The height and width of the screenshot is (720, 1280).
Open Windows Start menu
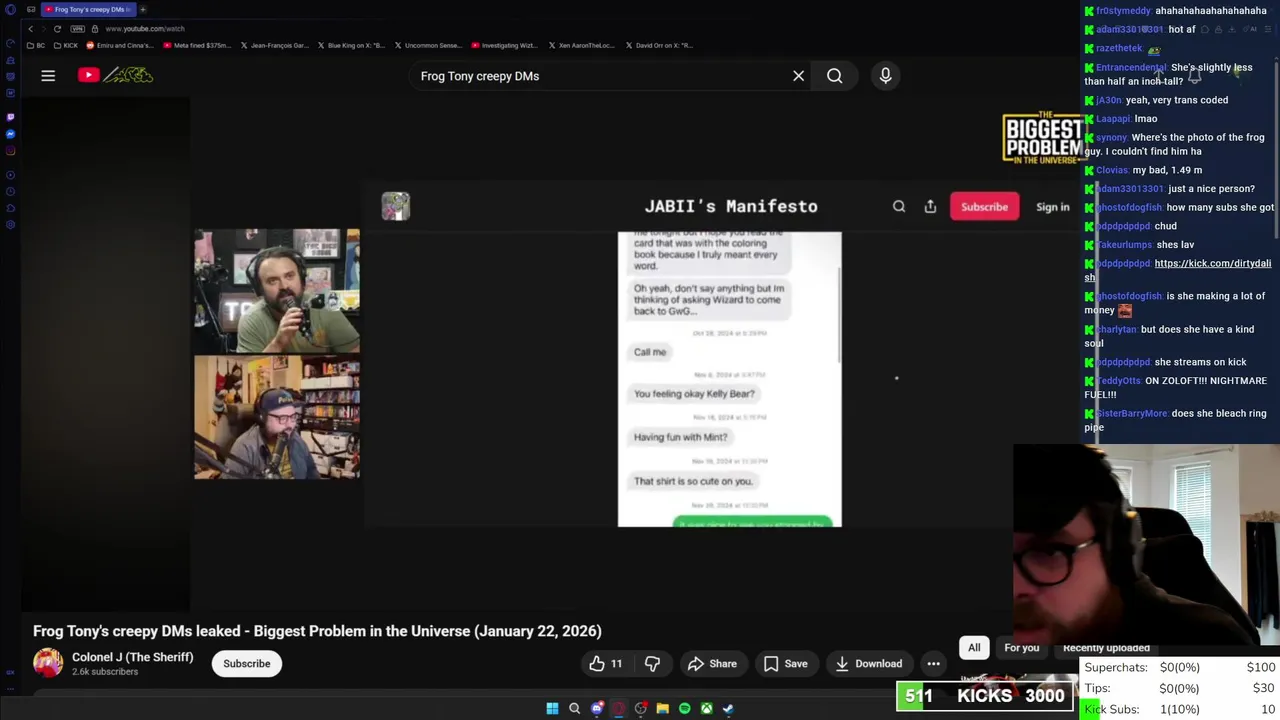(552, 709)
